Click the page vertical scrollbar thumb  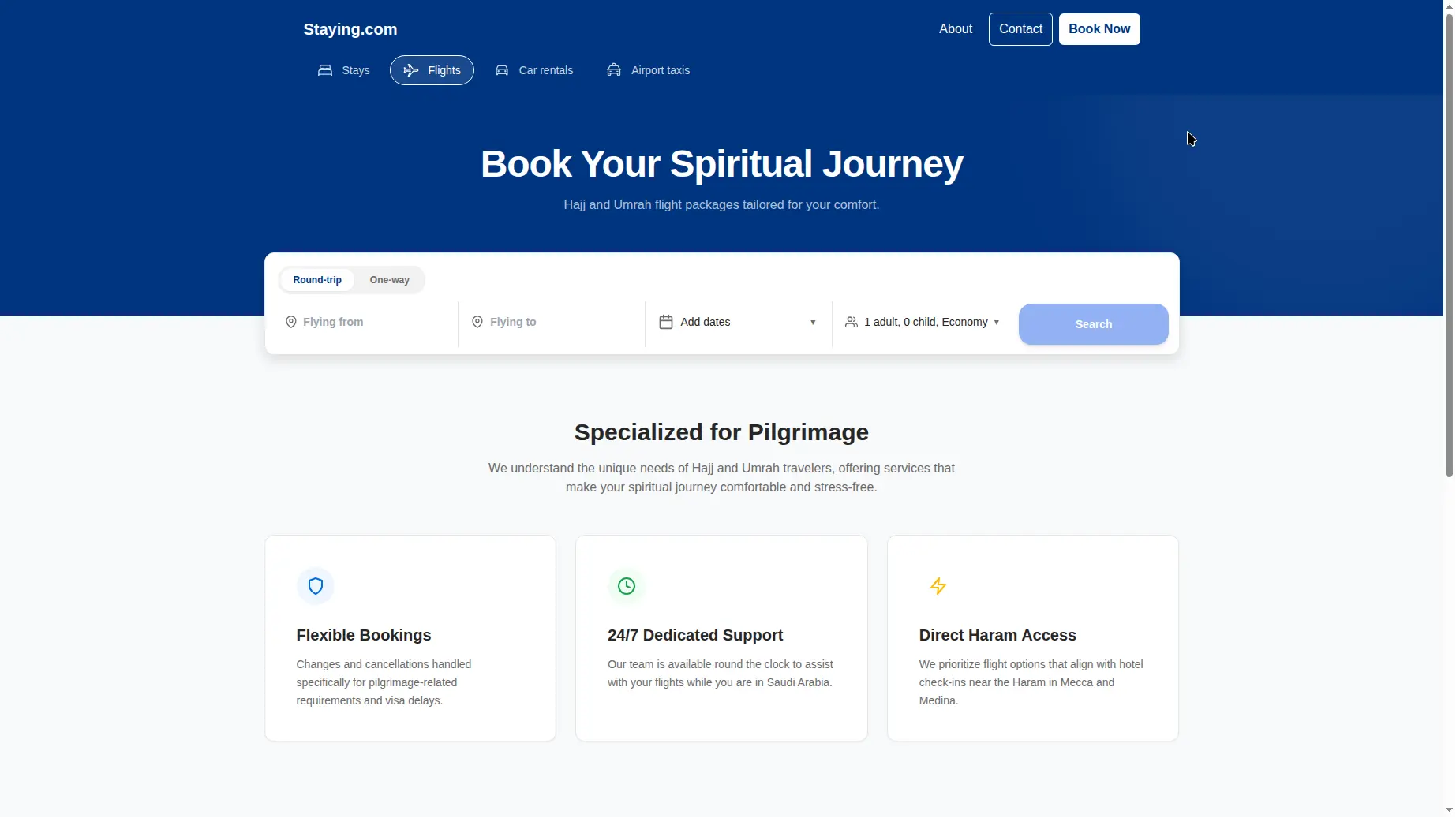coord(1449,245)
